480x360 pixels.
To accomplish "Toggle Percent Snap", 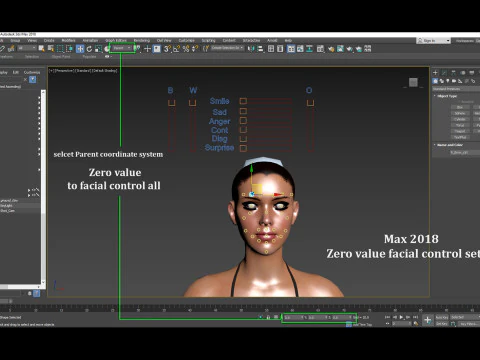I will [186, 49].
